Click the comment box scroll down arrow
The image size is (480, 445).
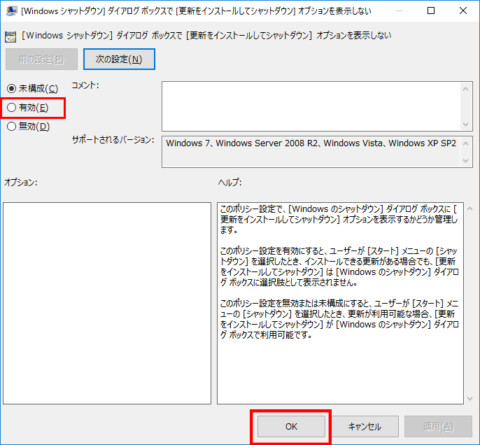466,124
